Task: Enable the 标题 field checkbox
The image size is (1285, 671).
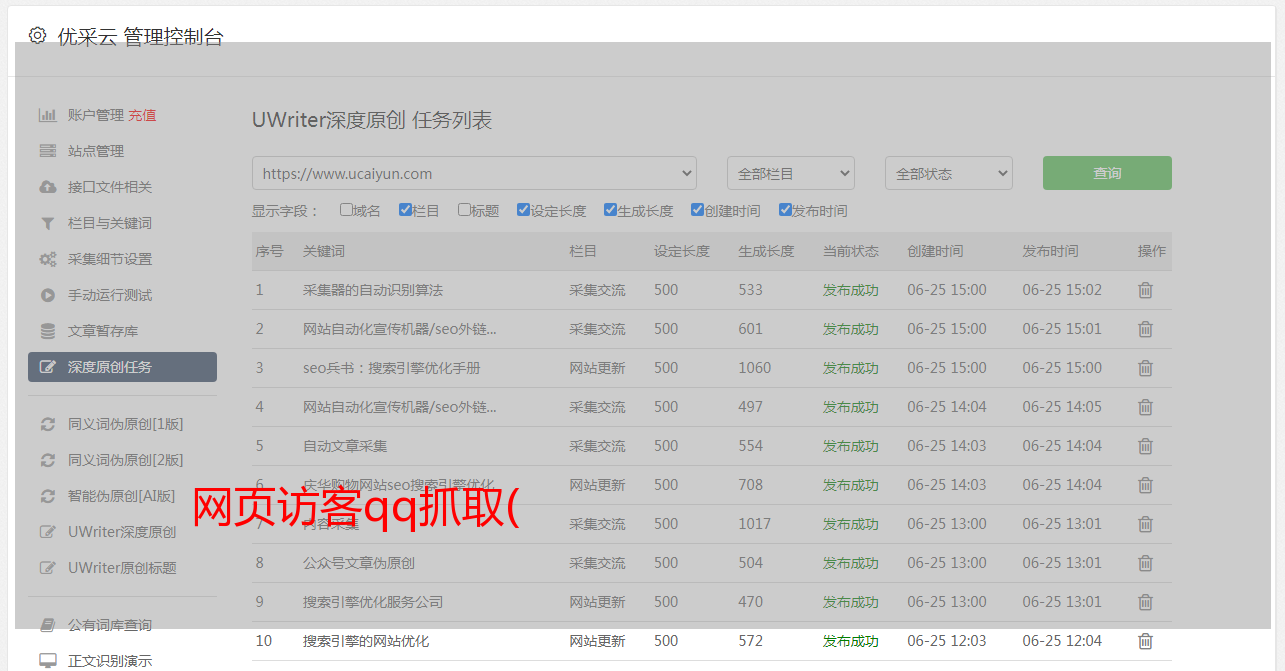Action: click(464, 210)
